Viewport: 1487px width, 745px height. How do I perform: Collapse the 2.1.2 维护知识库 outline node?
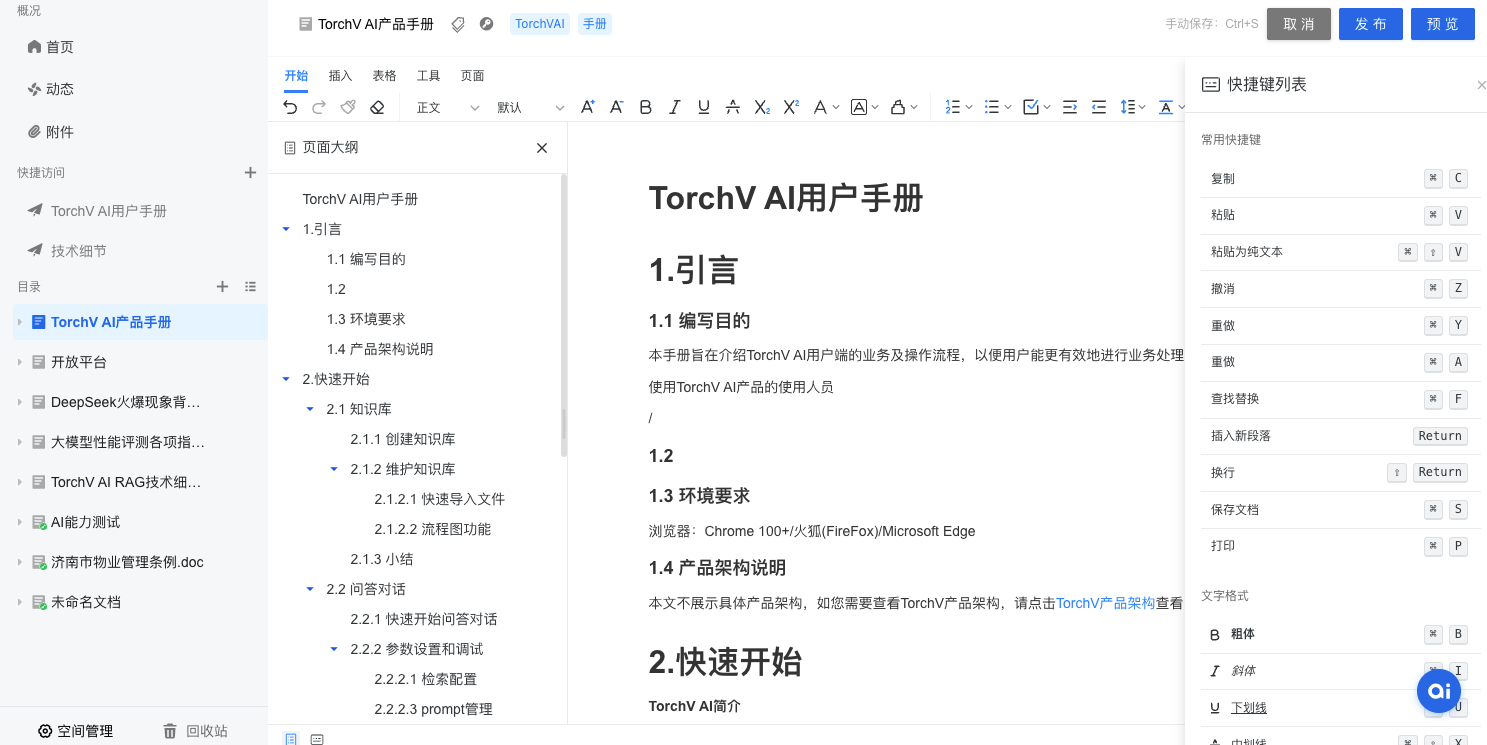[x=334, y=469]
